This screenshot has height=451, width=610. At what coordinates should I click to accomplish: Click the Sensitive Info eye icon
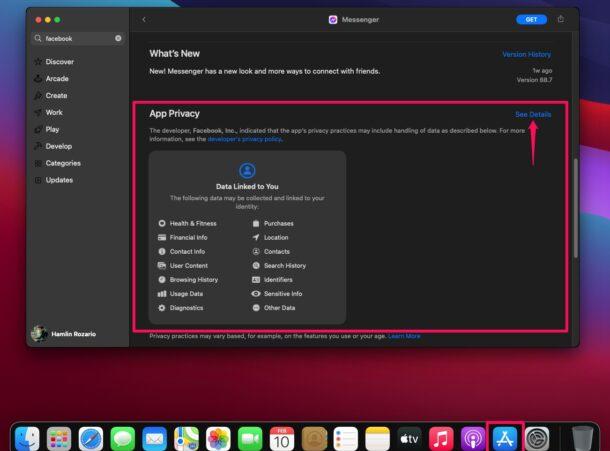(x=256, y=294)
